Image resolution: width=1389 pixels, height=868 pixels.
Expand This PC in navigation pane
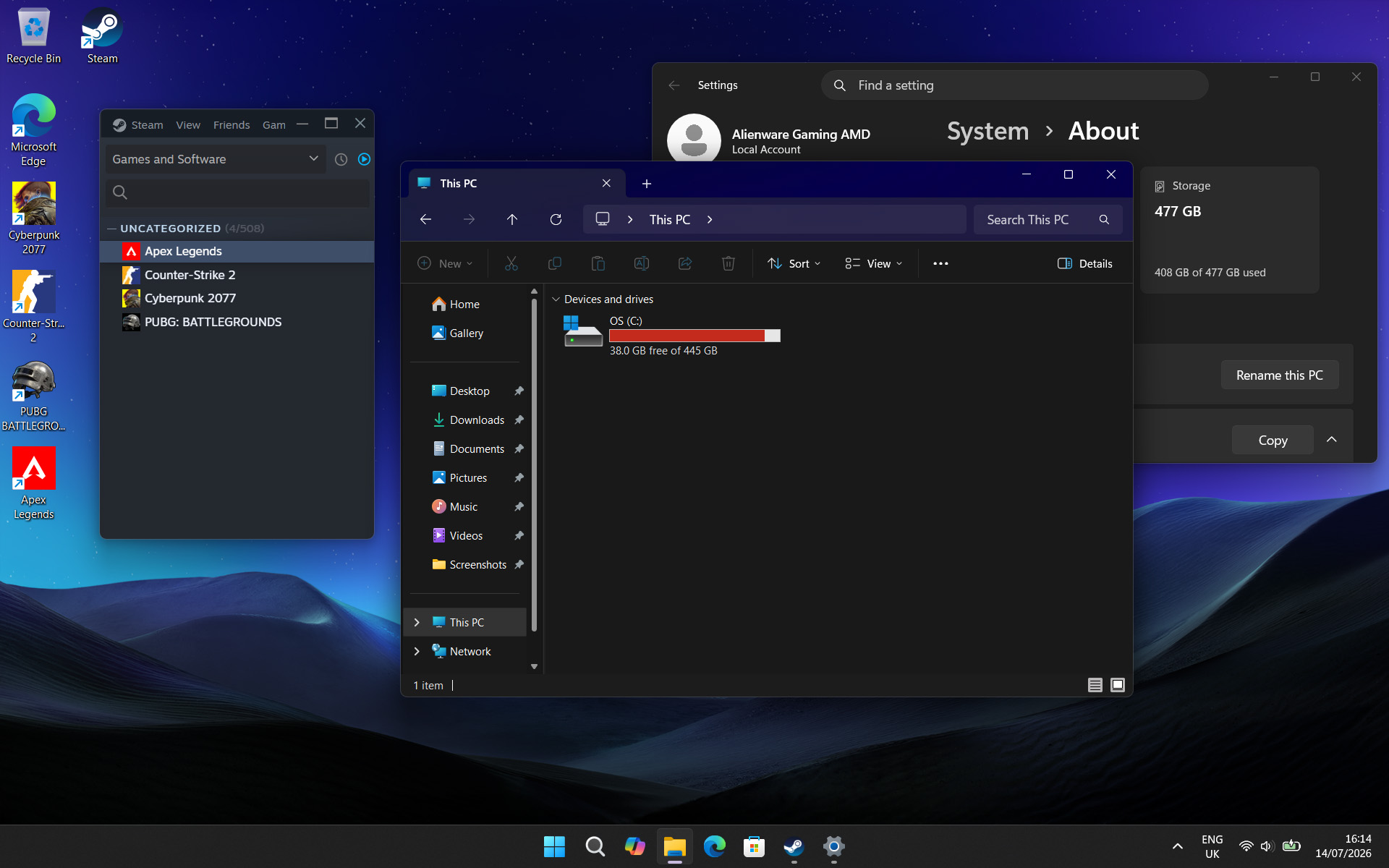417,623
